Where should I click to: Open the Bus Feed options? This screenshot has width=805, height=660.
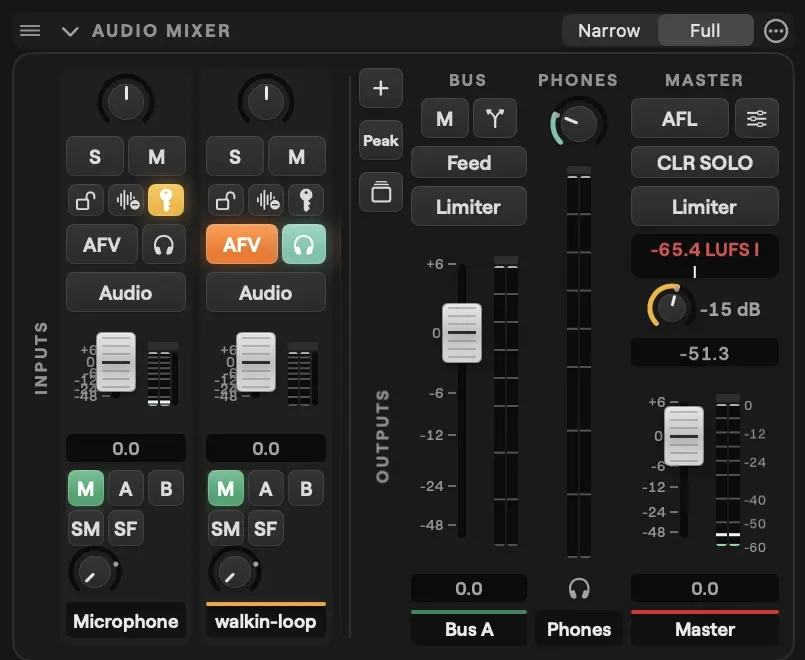coord(469,163)
